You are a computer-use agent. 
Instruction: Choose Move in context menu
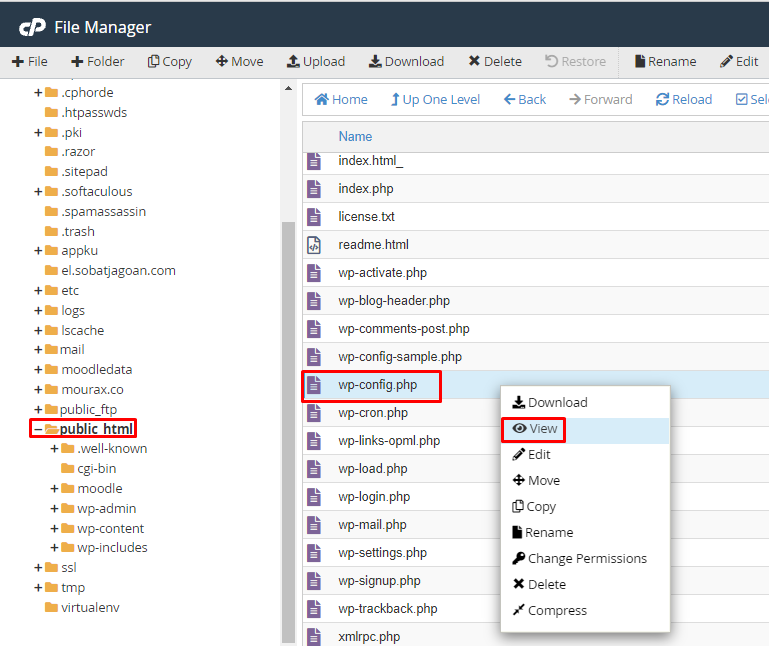coord(585,481)
